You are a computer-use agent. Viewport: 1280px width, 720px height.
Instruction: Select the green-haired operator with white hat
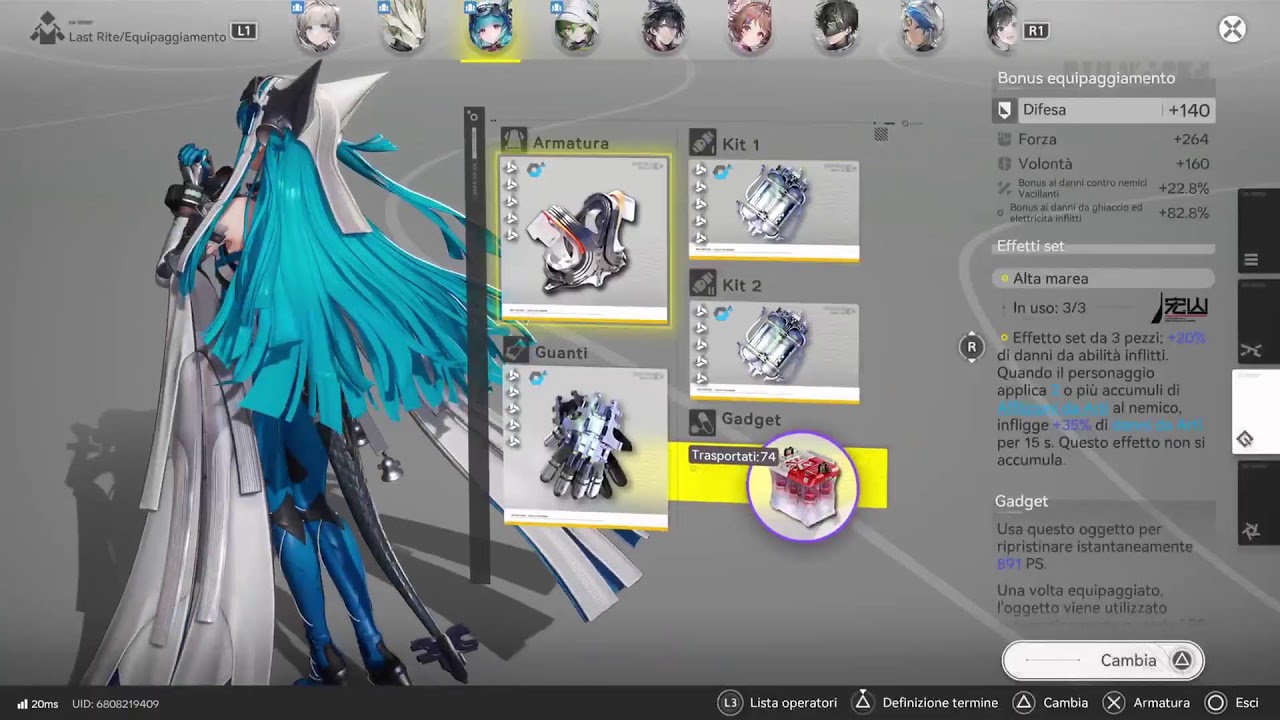click(x=577, y=27)
